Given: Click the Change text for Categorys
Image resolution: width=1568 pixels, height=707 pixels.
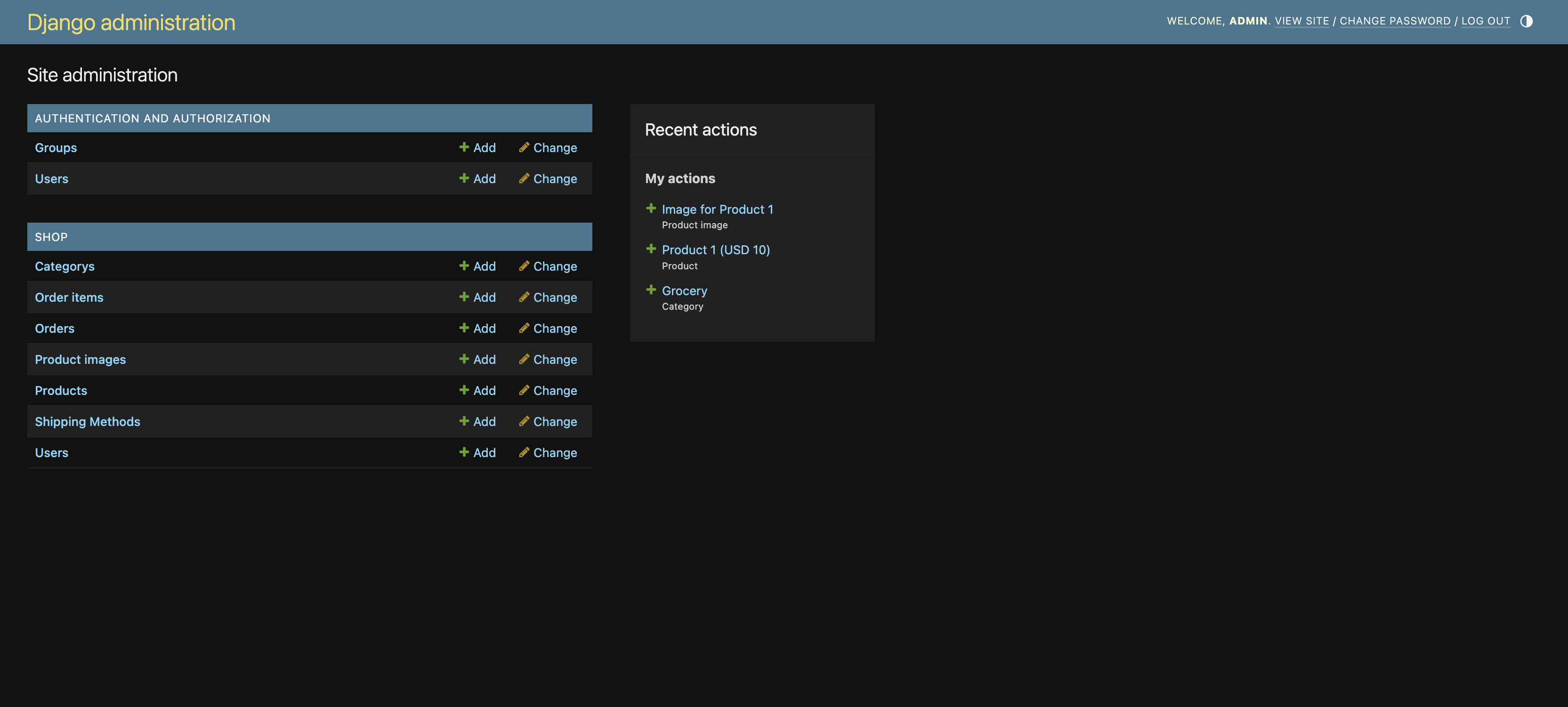Looking at the screenshot, I should tap(555, 266).
